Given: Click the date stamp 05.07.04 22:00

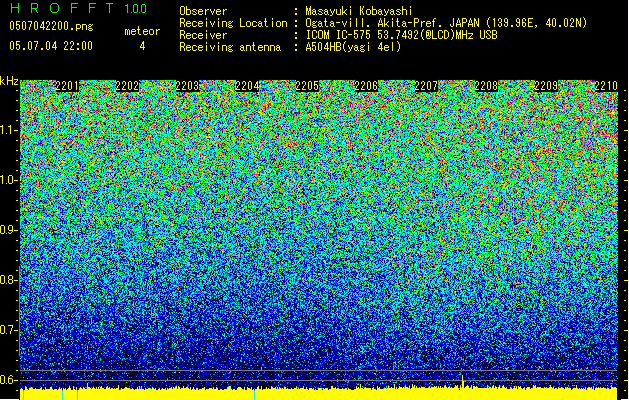Looking at the screenshot, I should pos(51,46).
